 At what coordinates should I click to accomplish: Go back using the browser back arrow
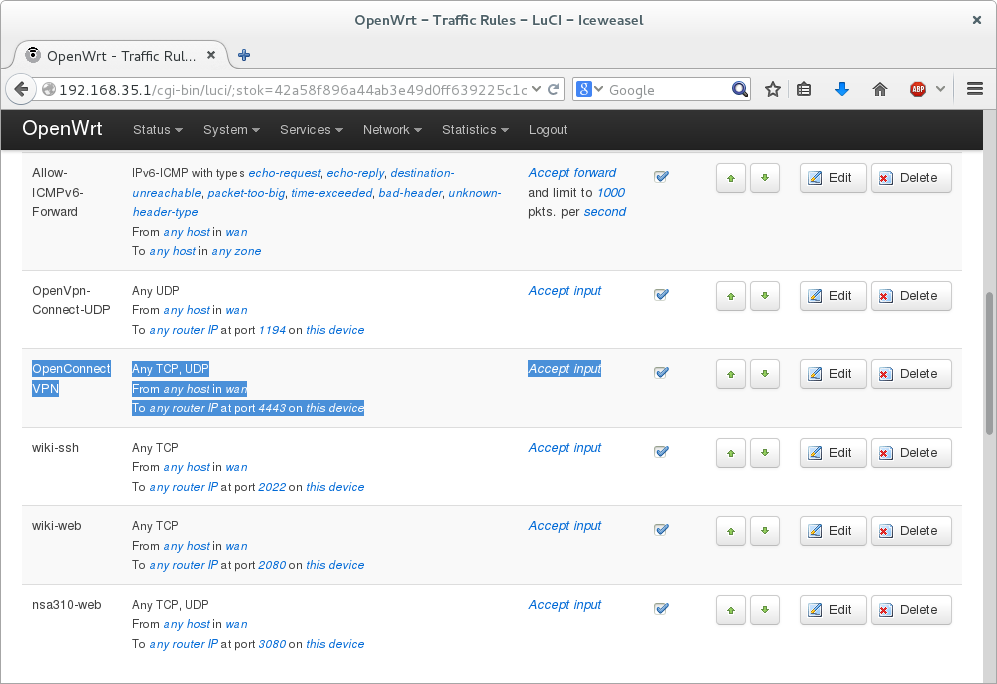[x=21, y=89]
